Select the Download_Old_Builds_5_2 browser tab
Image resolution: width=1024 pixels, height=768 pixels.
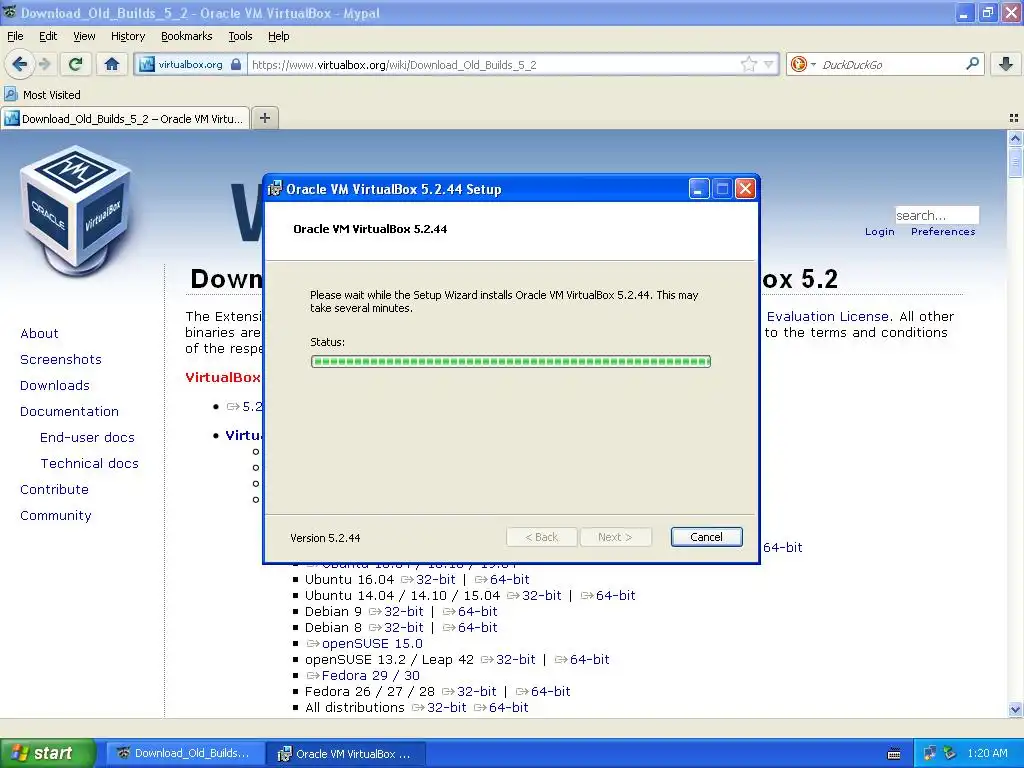click(x=125, y=118)
